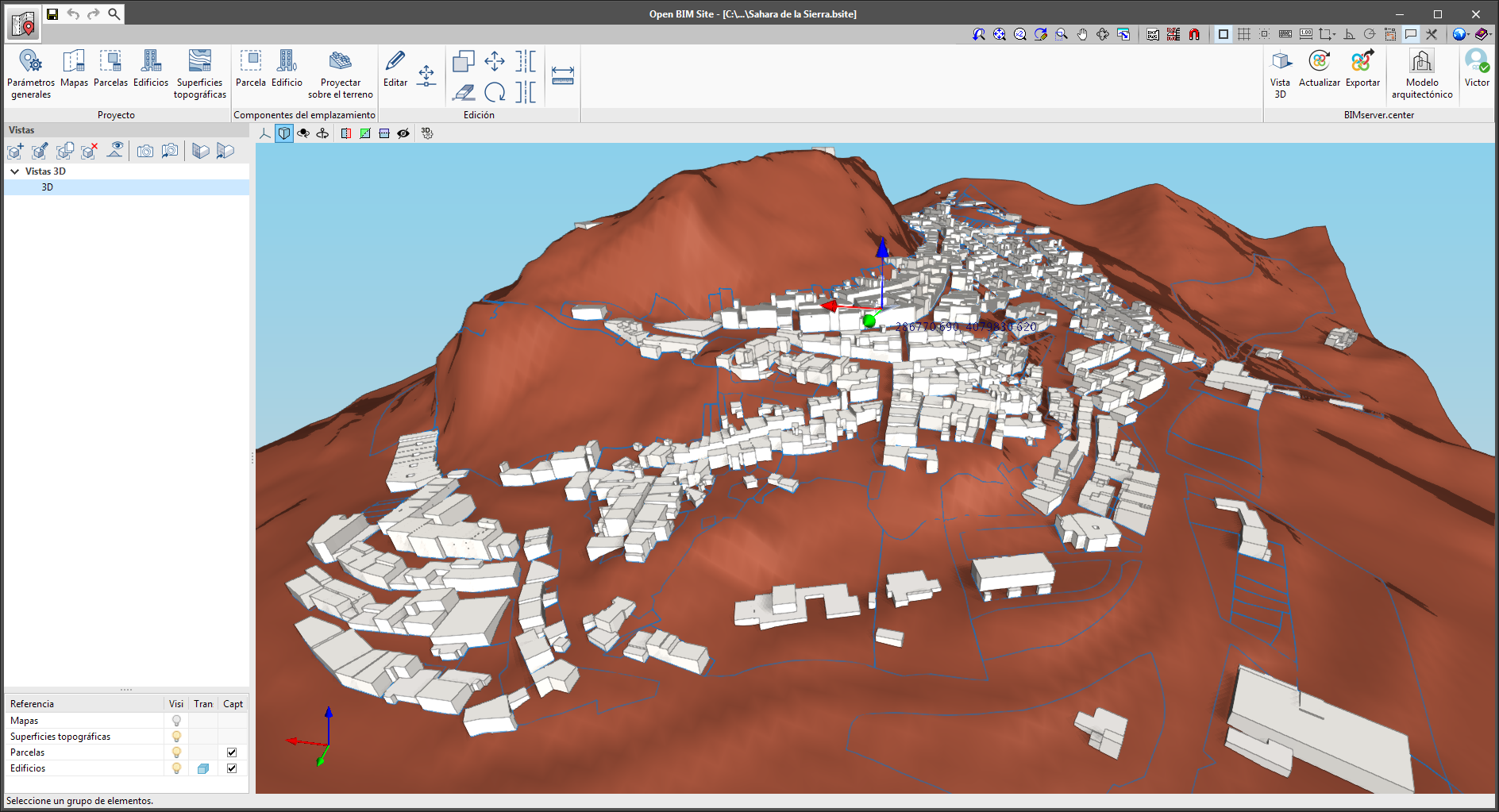The width and height of the screenshot is (1499, 812).
Task: Hide the Superficies topográficas layer bulb
Action: 176,737
